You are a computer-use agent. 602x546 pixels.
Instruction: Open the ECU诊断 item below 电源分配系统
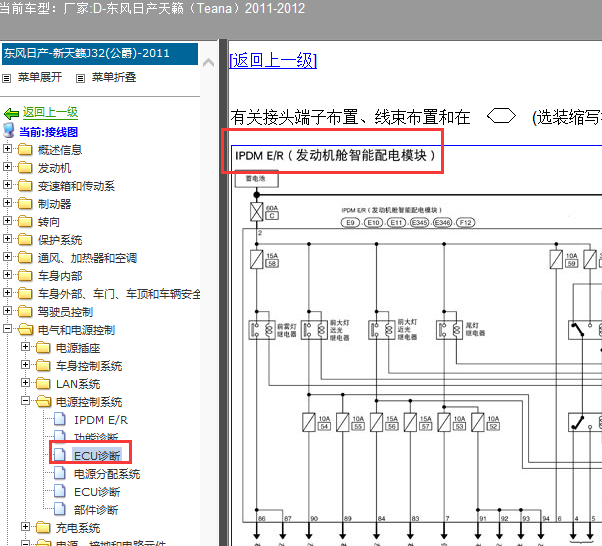coord(97,492)
